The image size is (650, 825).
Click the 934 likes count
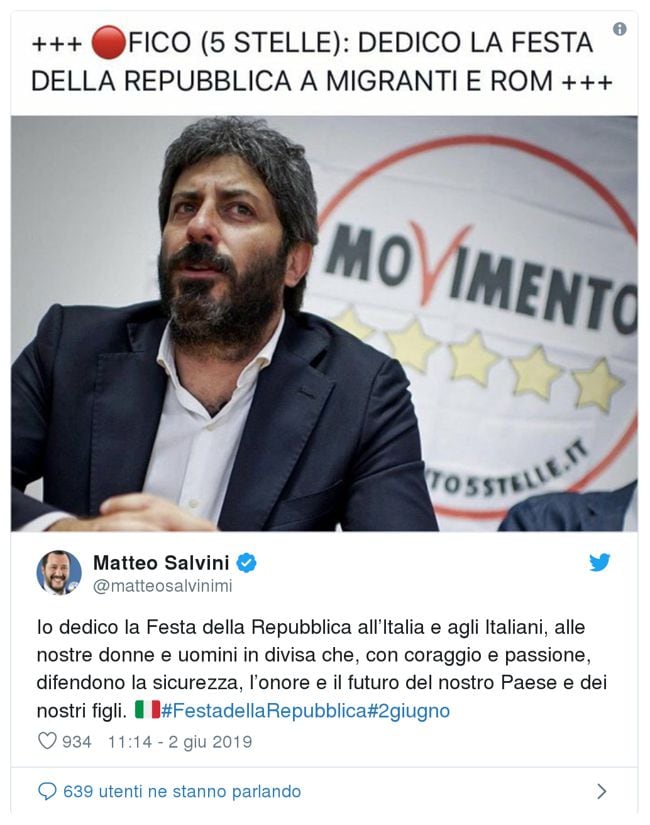tap(77, 741)
